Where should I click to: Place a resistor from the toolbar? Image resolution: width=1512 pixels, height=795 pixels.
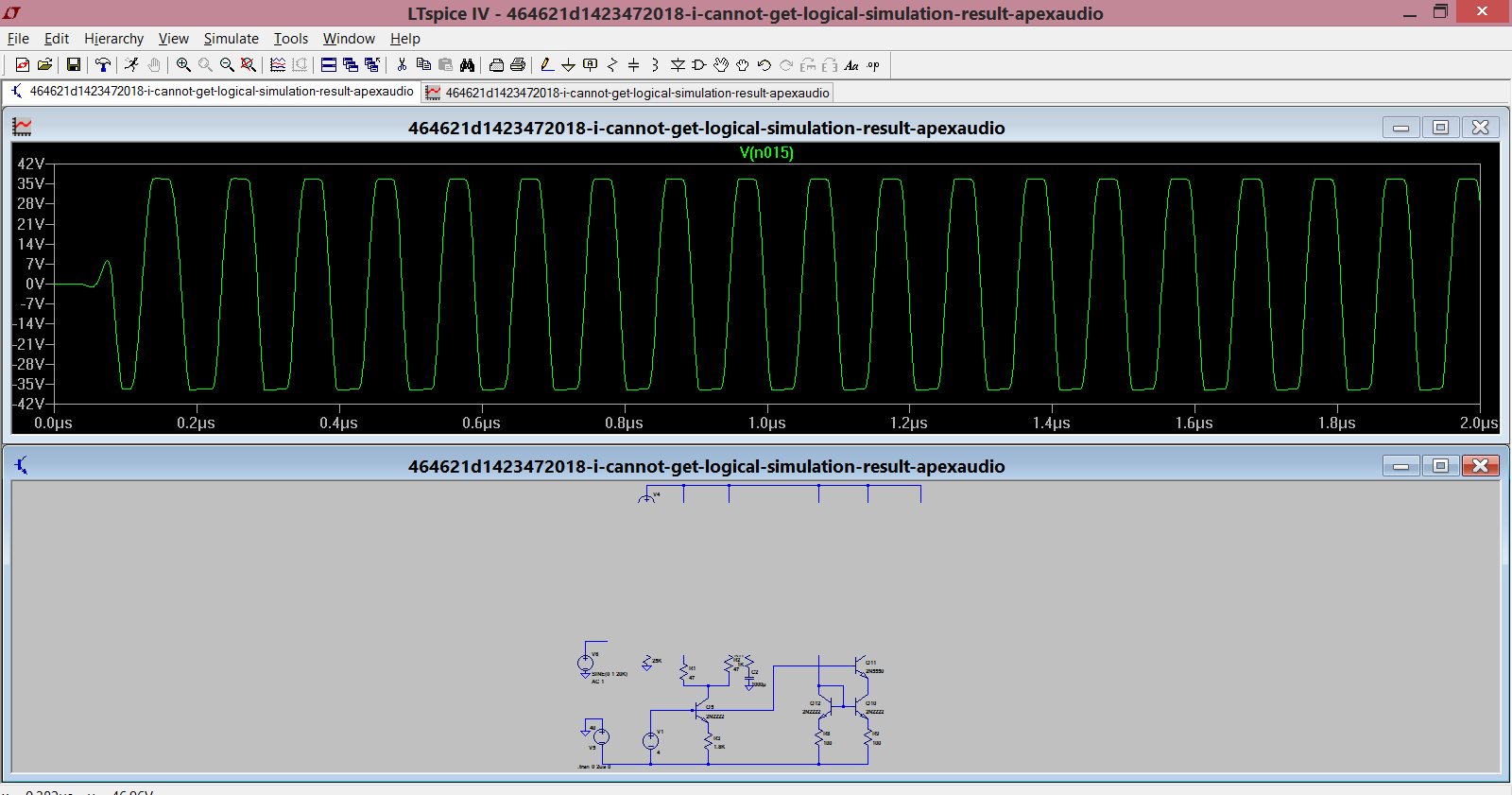(x=611, y=65)
